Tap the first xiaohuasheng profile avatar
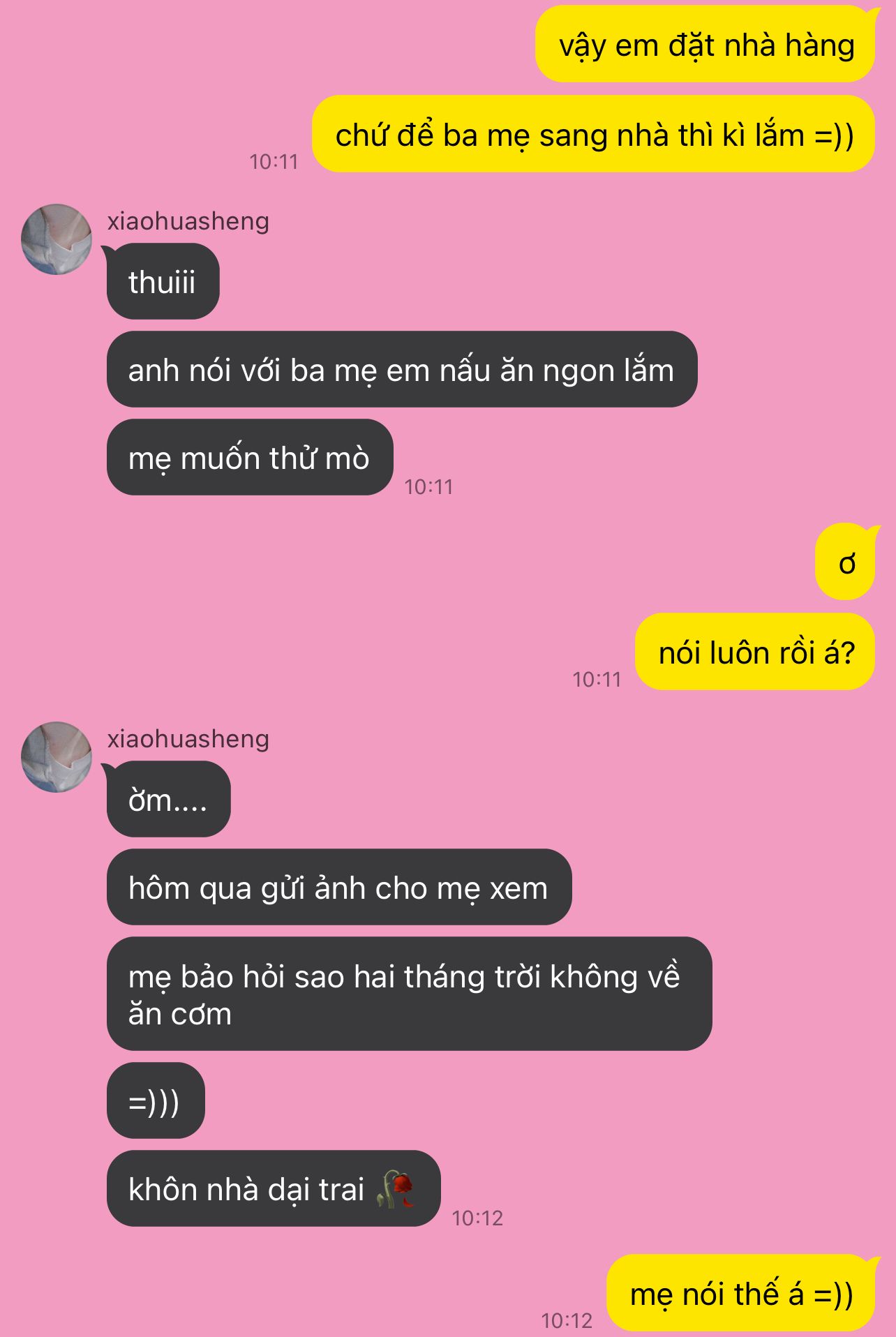This screenshot has width=896, height=1337. tap(57, 239)
